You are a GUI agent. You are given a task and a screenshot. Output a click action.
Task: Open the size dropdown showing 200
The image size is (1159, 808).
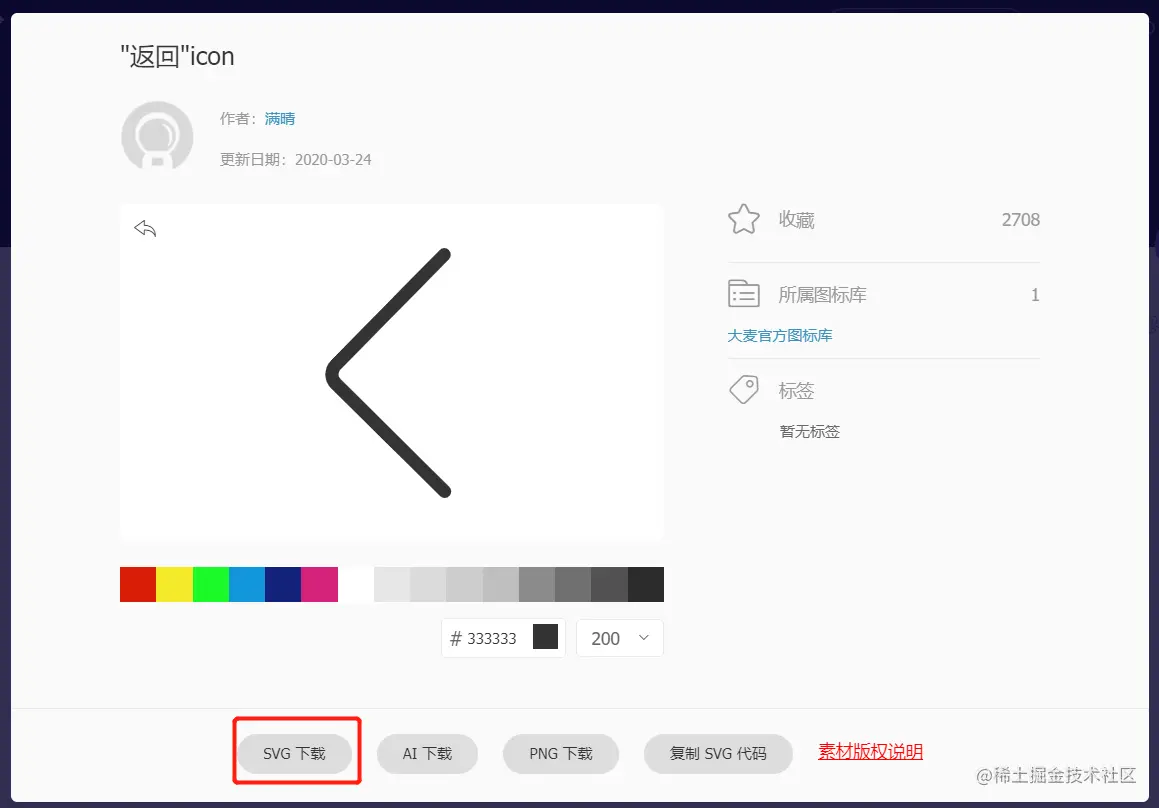(x=620, y=638)
